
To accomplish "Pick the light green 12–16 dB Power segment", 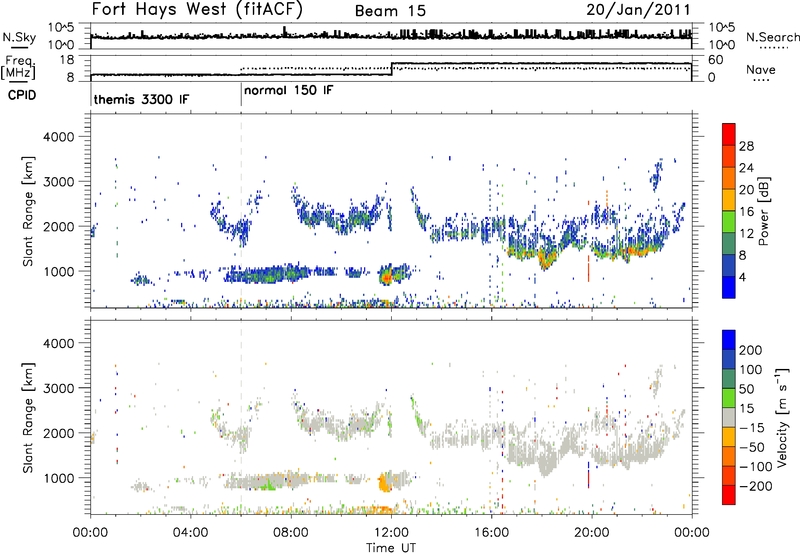I will tap(729, 221).
